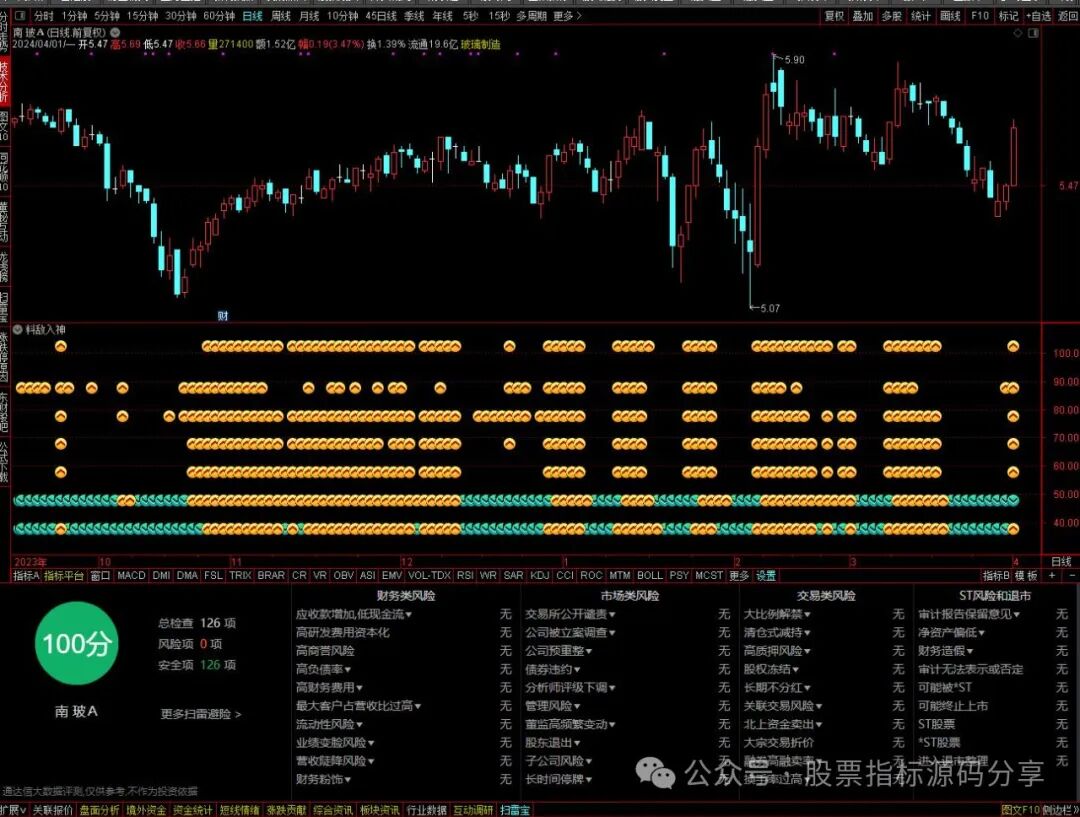Click the panel layout icon at chart top-right
The width and height of the screenshot is (1080, 817).
pos(1033,33)
